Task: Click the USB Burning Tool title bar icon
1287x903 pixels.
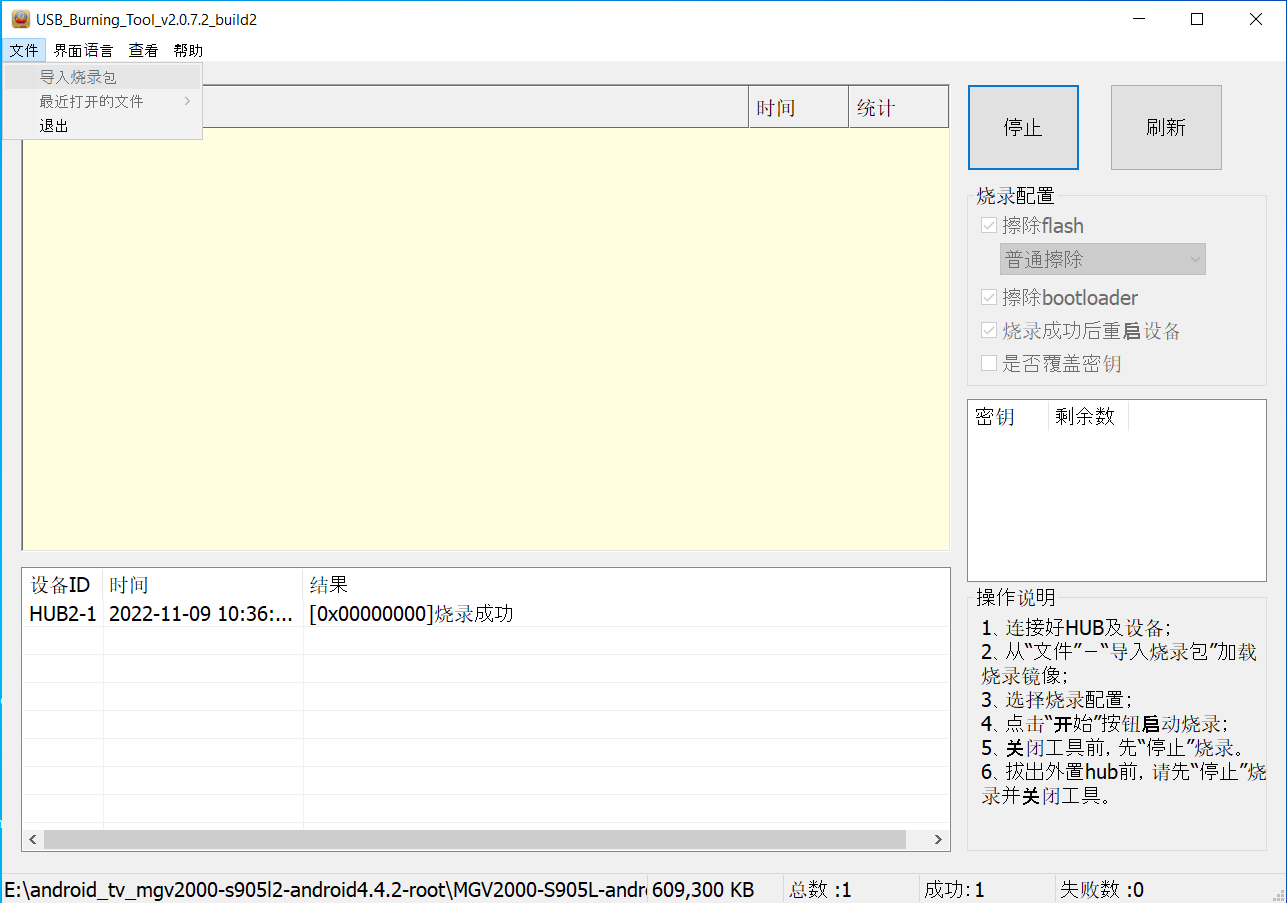Action: (20, 19)
